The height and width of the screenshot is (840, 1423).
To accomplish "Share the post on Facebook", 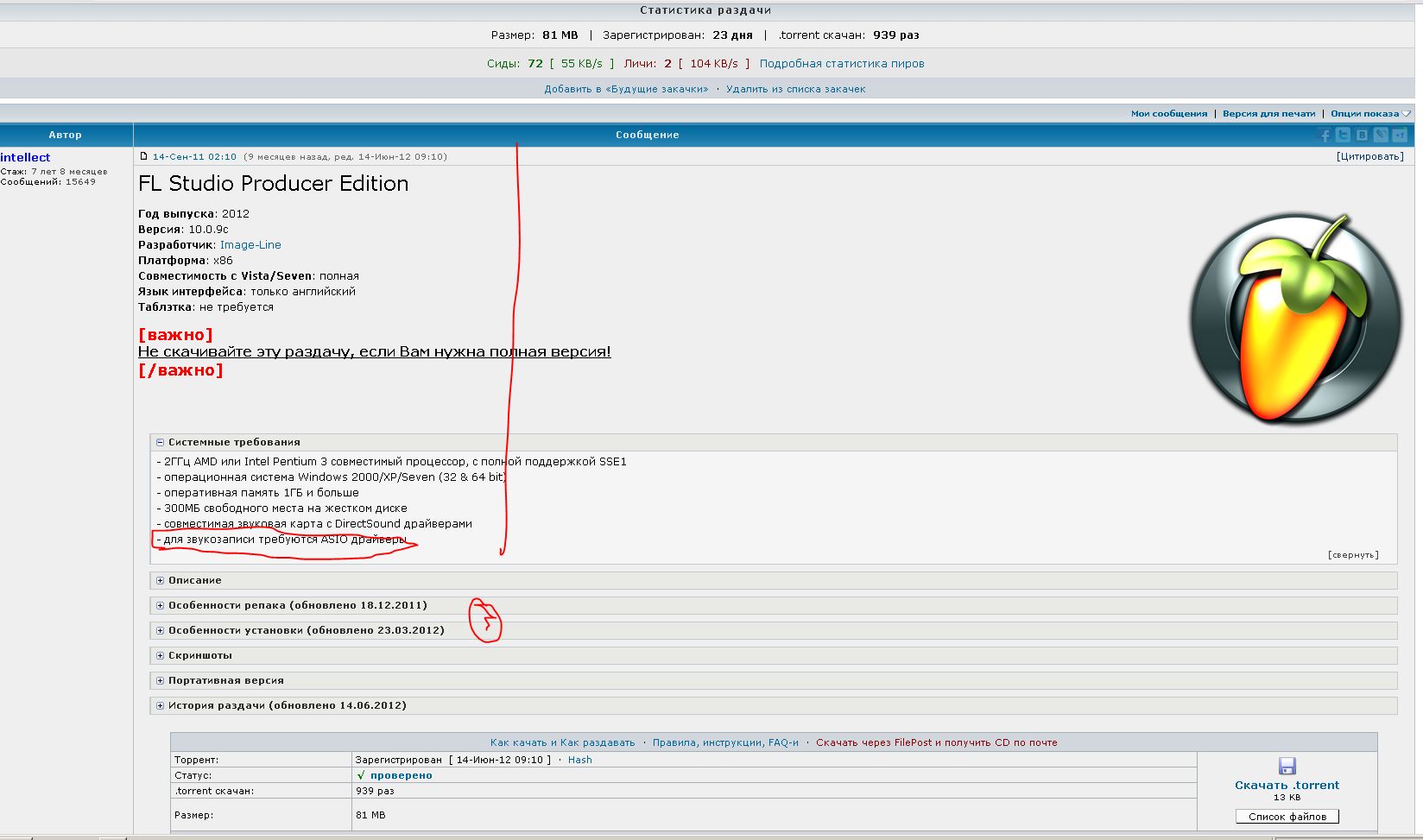I will (1325, 136).
